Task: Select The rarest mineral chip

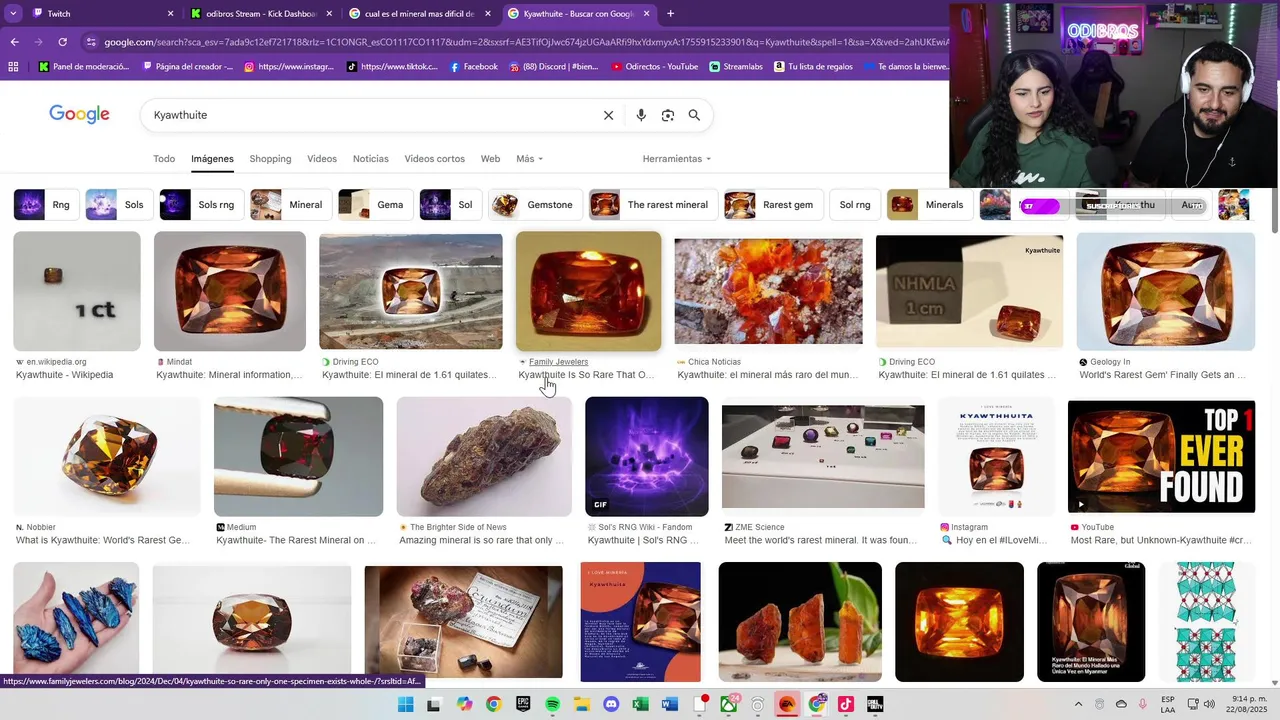Action: pyautogui.click(x=653, y=205)
